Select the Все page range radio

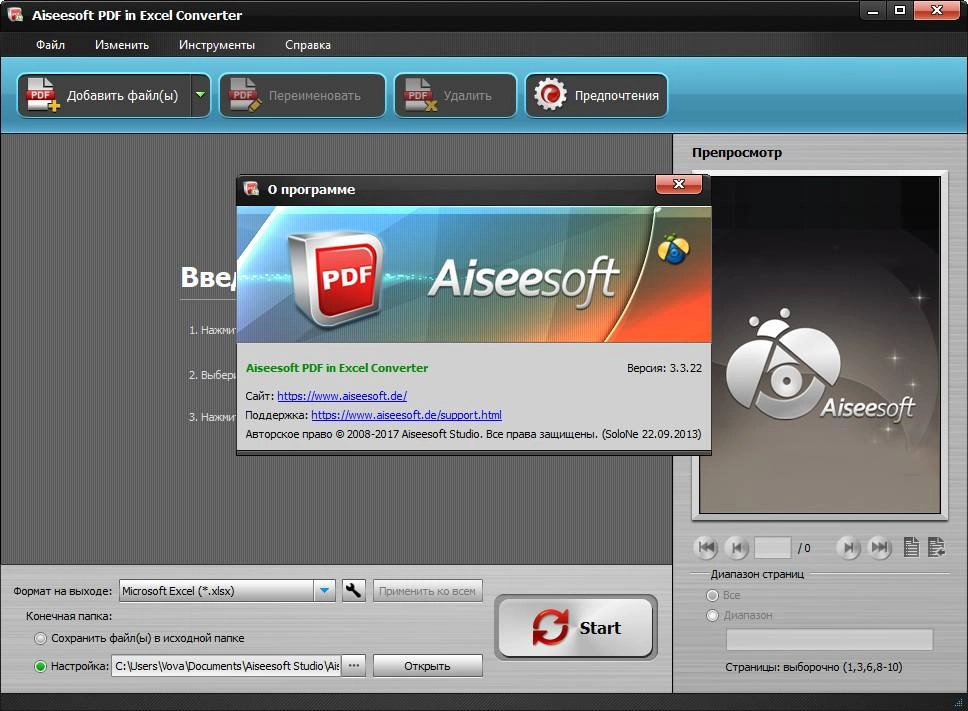coord(712,595)
